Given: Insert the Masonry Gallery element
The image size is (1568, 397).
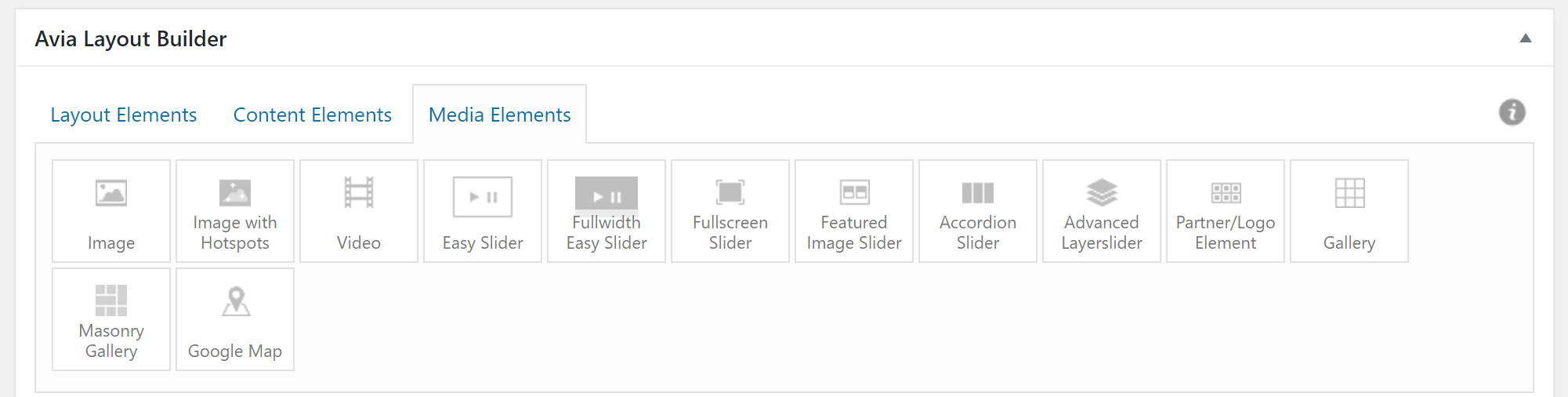Looking at the screenshot, I should coord(111,319).
